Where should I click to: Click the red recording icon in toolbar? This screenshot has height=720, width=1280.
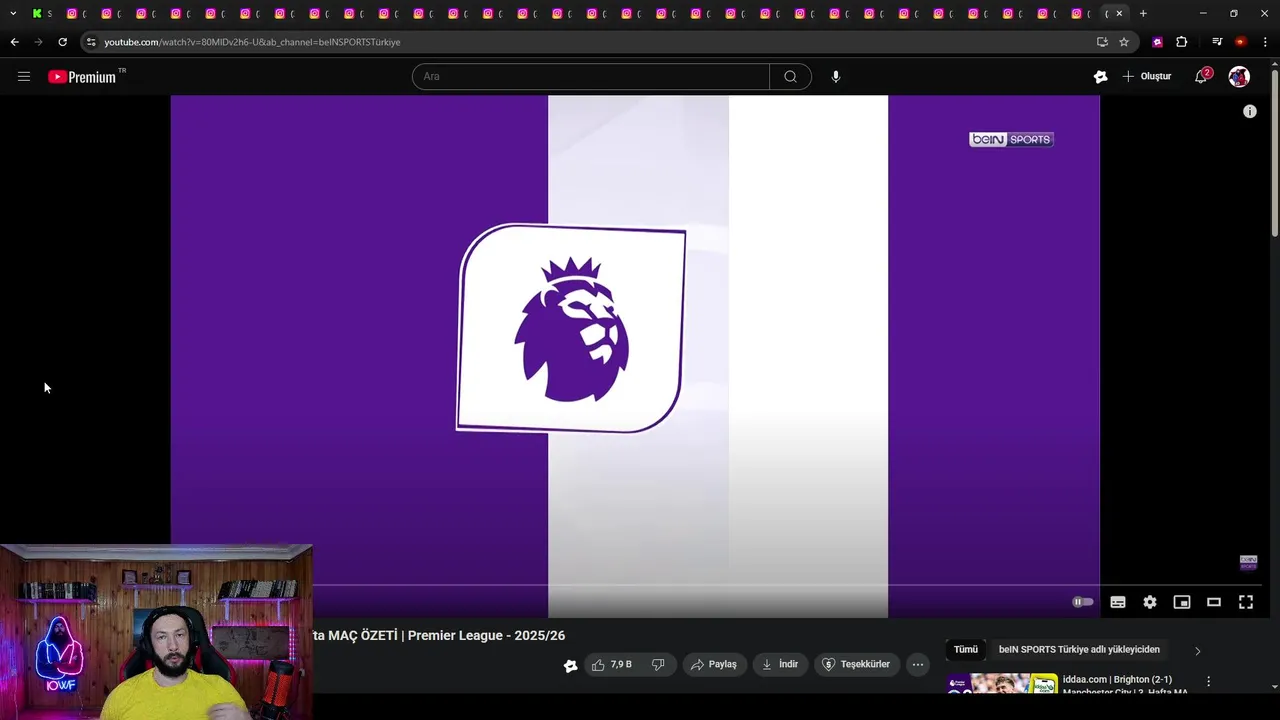tap(1240, 42)
